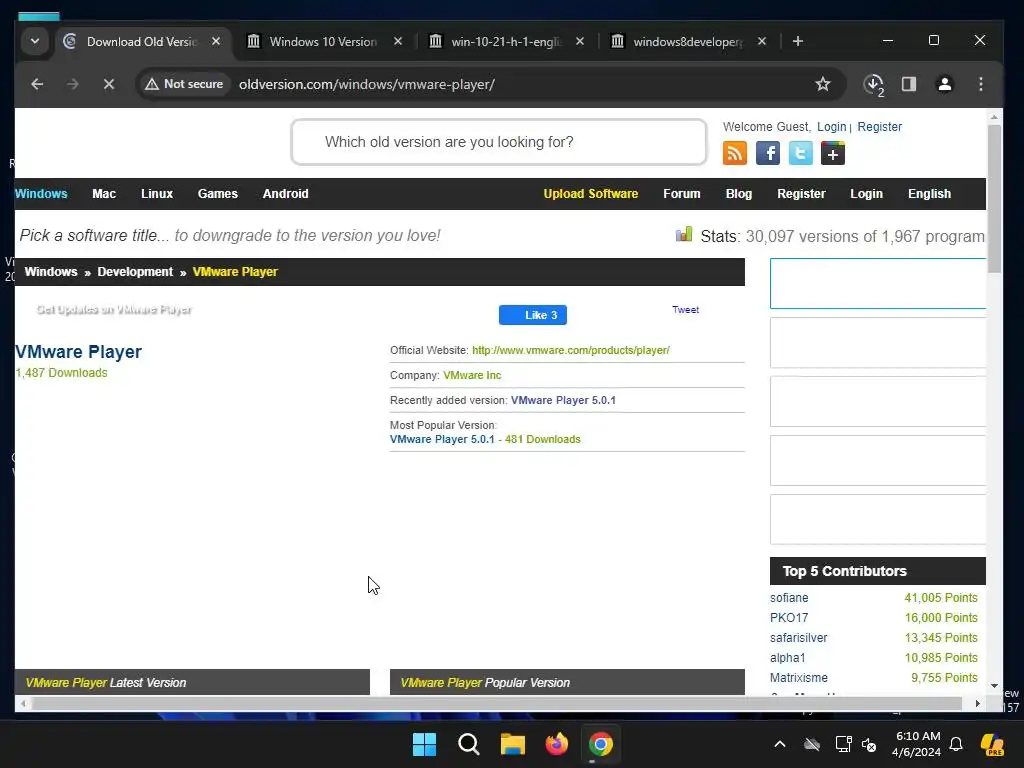Click the Google plus share icon

833,153
